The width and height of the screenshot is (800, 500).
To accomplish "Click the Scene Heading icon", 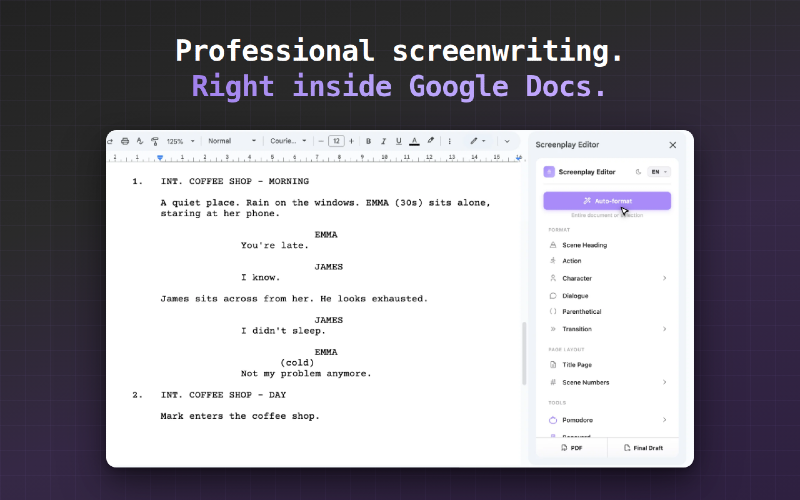I will pos(553,245).
